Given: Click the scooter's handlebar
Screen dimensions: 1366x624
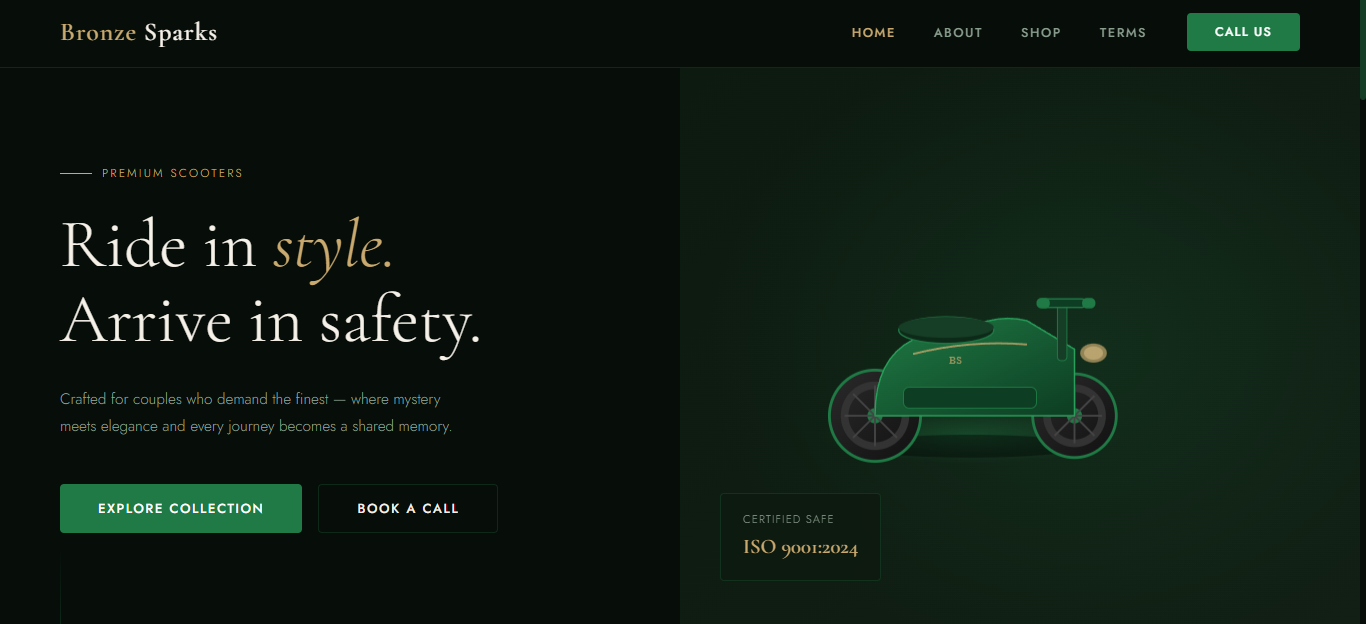Looking at the screenshot, I should [1066, 303].
